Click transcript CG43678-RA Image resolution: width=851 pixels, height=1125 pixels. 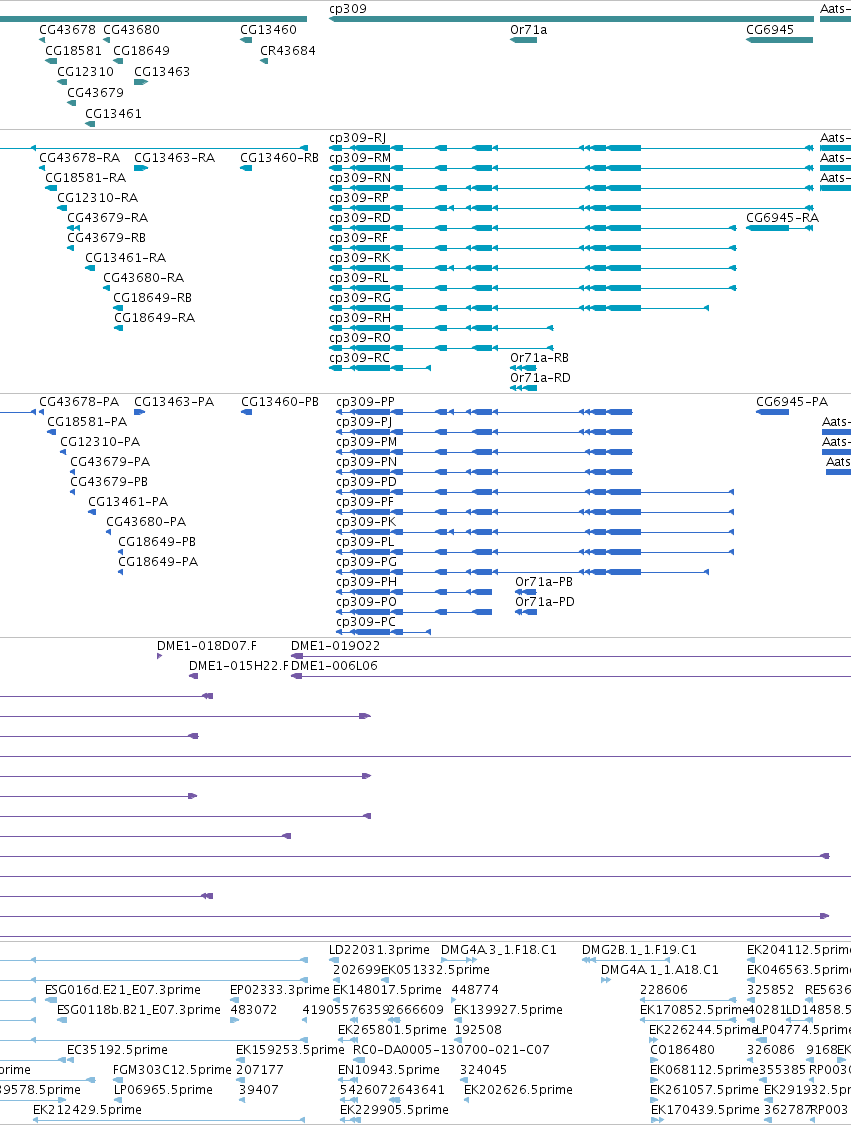click(x=79, y=158)
